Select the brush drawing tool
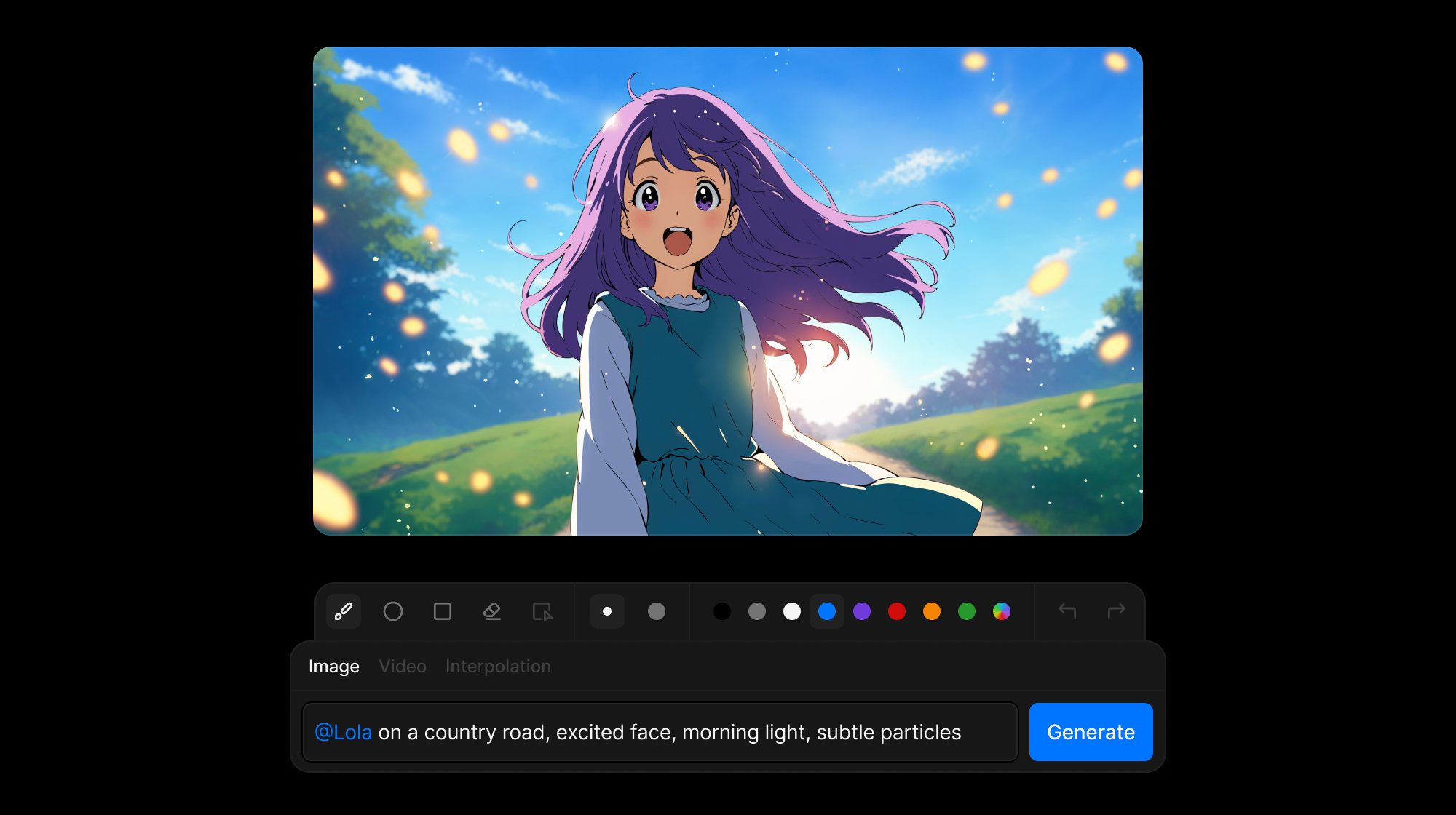This screenshot has width=1456, height=815. tap(343, 611)
